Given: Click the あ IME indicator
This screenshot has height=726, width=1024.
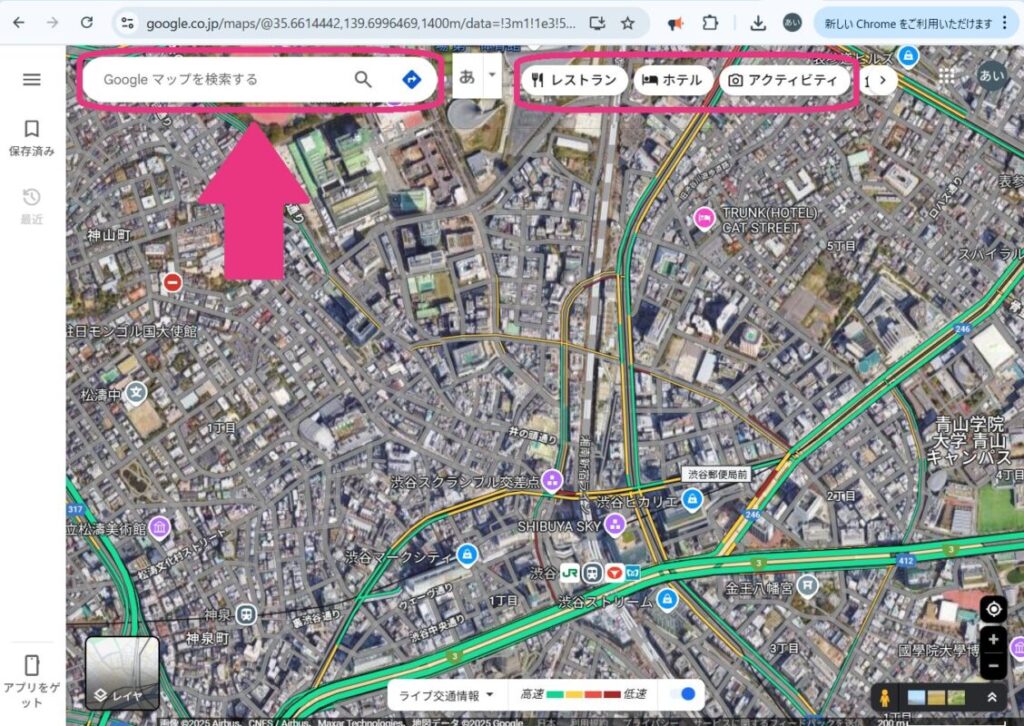Looking at the screenshot, I should 467,76.
